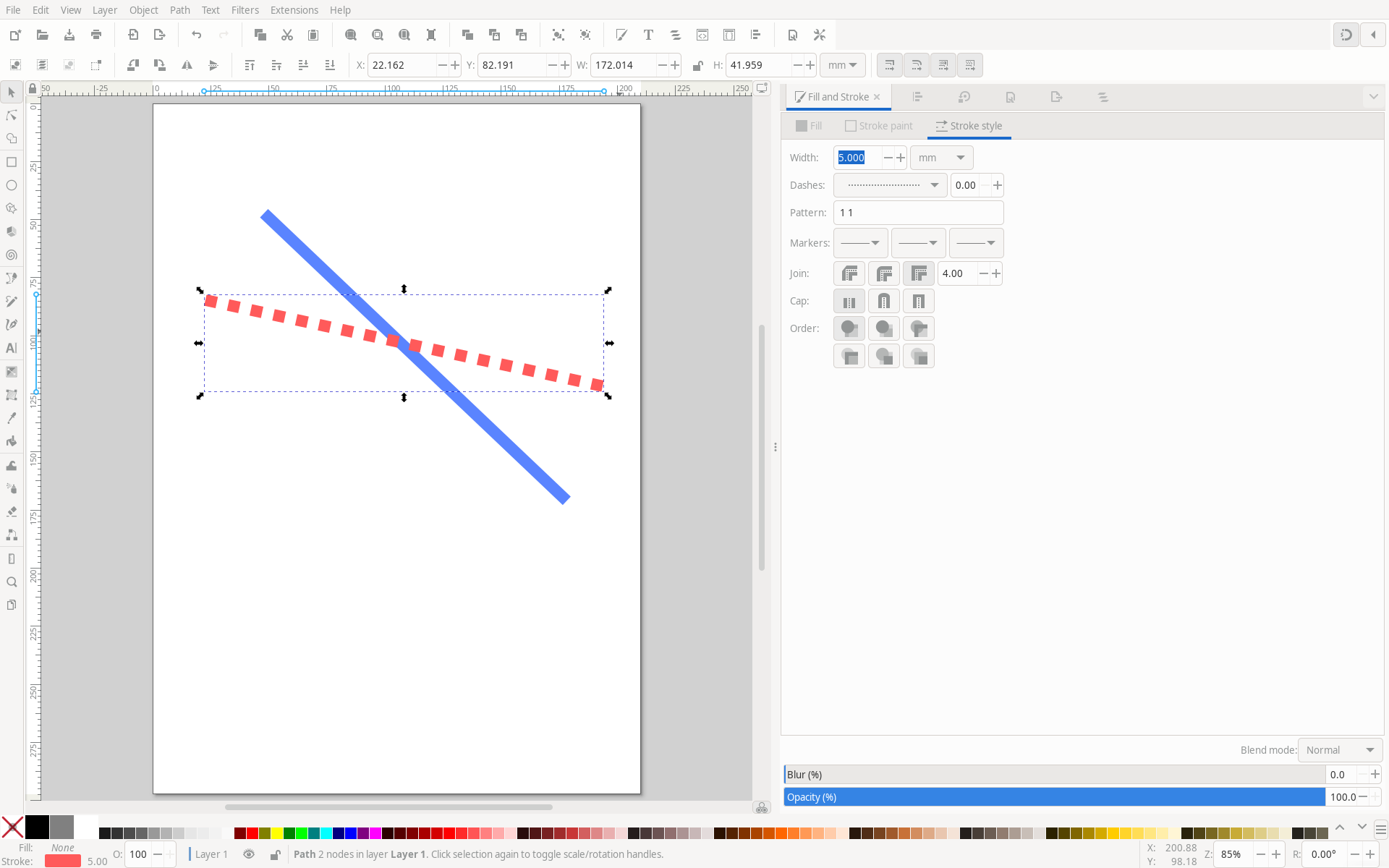
Task: Toggle Layer 1 visibility eye
Action: pyautogui.click(x=249, y=854)
